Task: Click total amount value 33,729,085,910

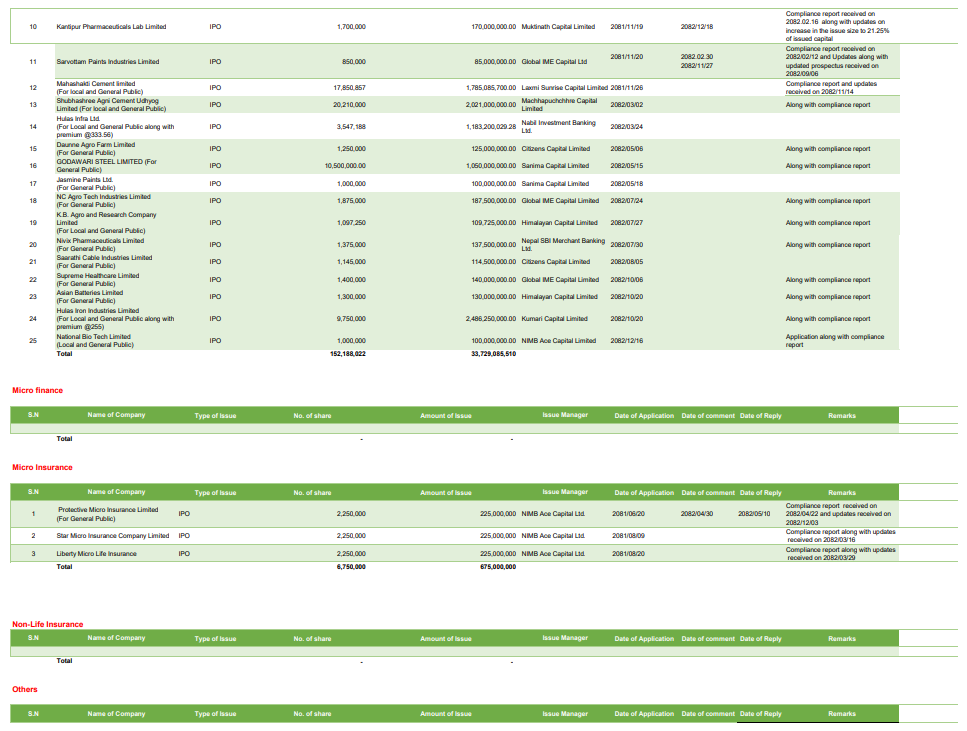Action: (493, 354)
